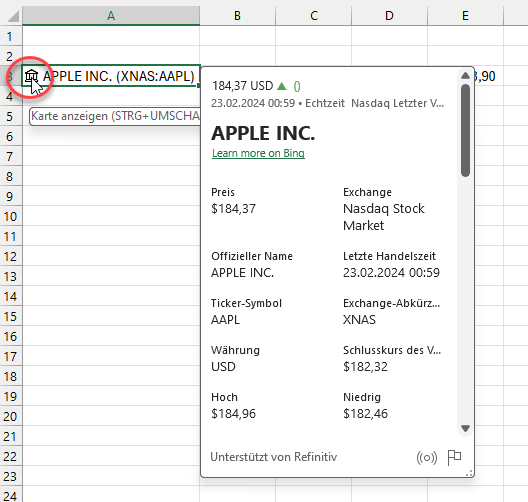Click the Niedrig value $182,46

[x=365, y=413]
